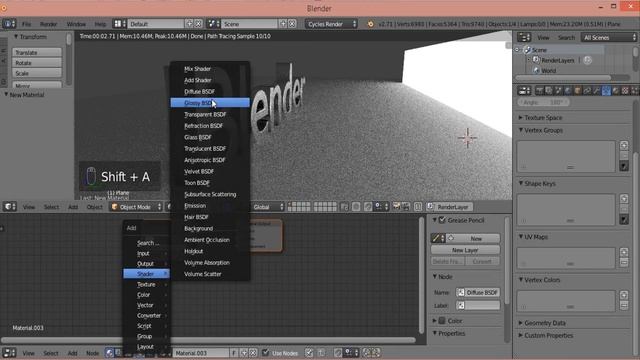This screenshot has width=640, height=360.
Task: Add new scene with plus icon
Action: 283,24
